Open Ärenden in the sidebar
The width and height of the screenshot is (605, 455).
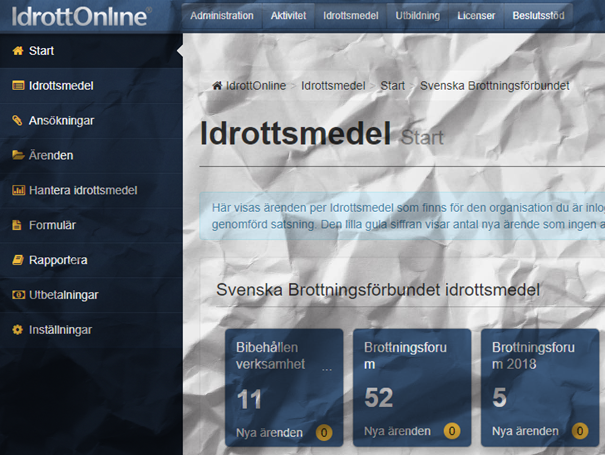pyautogui.click(x=91, y=155)
